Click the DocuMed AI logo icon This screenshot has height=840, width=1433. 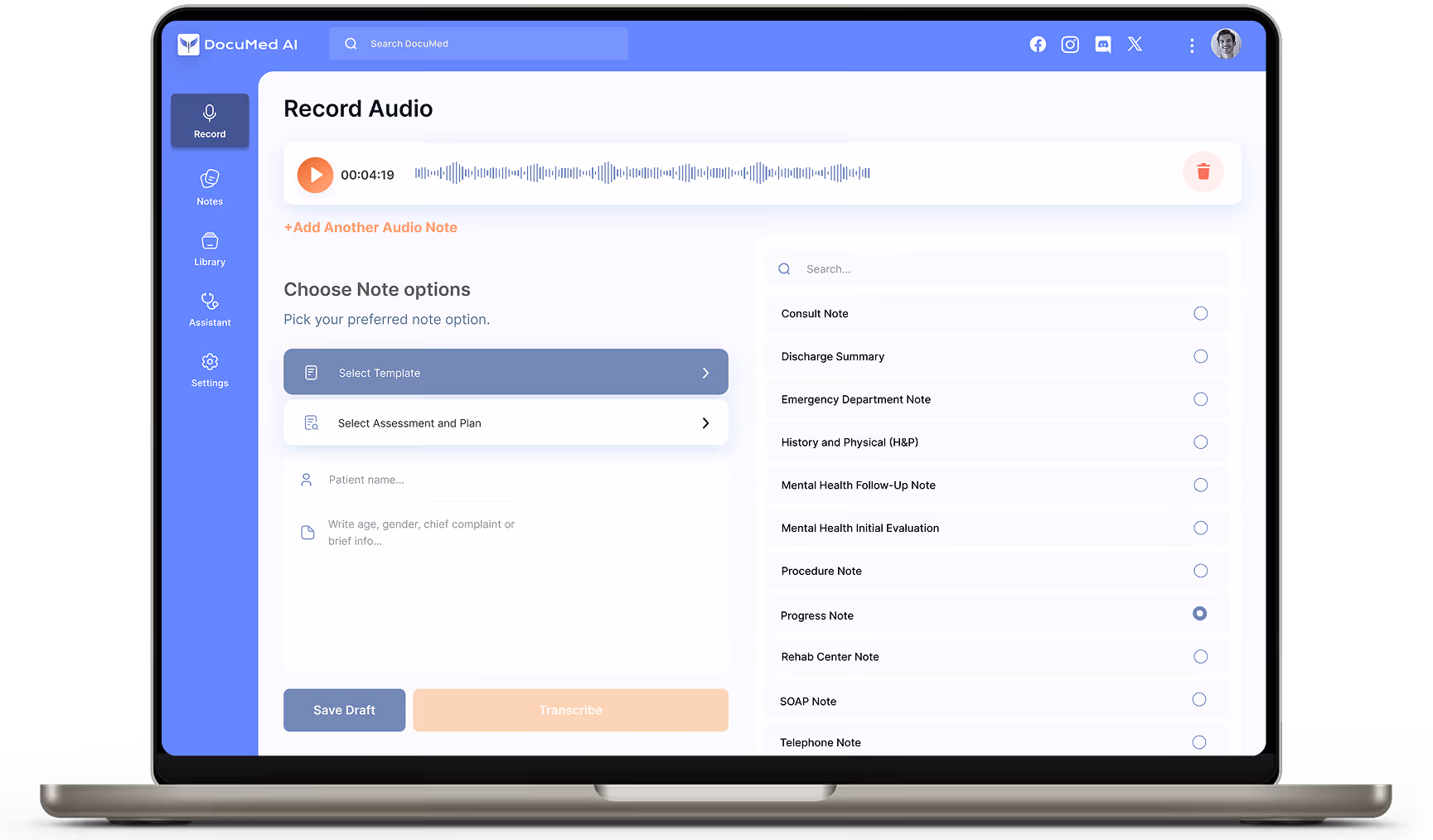(x=189, y=45)
